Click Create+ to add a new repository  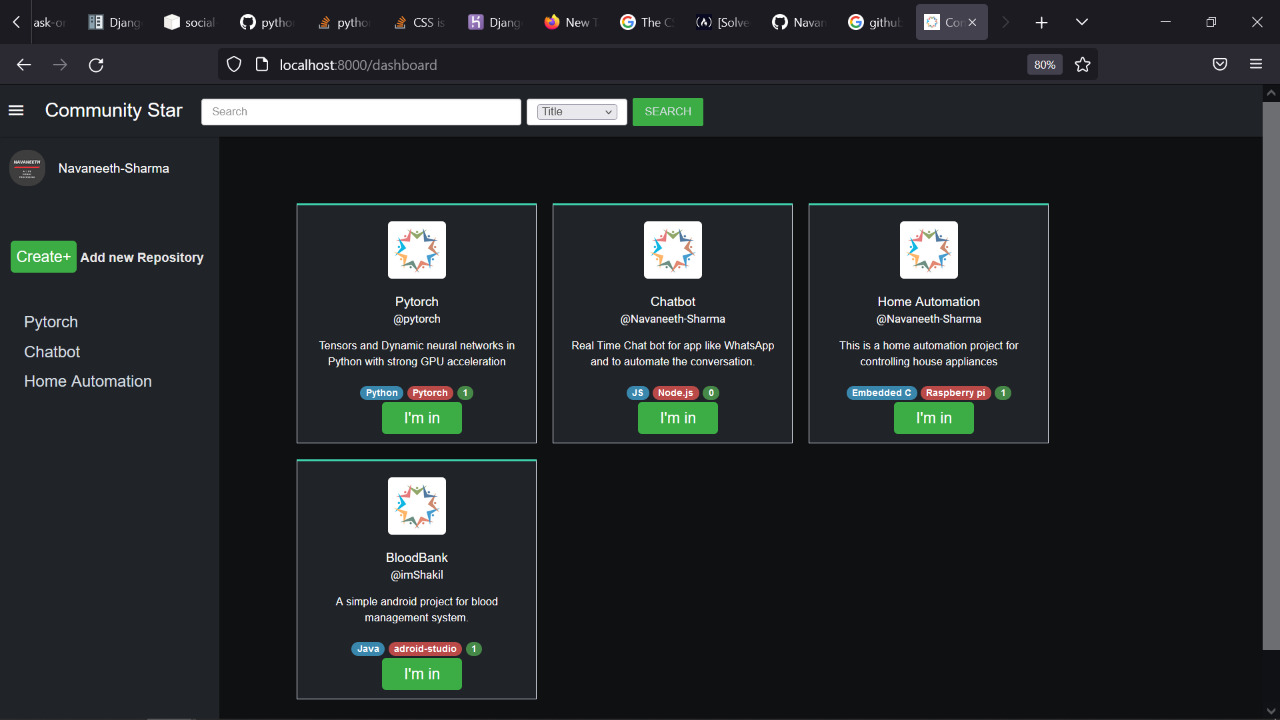43,256
